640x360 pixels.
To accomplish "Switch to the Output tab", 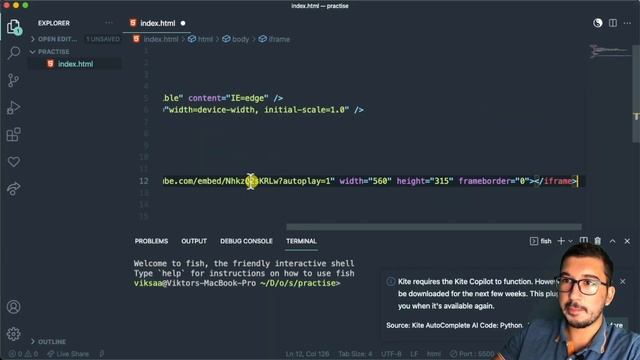I will tap(194, 241).
